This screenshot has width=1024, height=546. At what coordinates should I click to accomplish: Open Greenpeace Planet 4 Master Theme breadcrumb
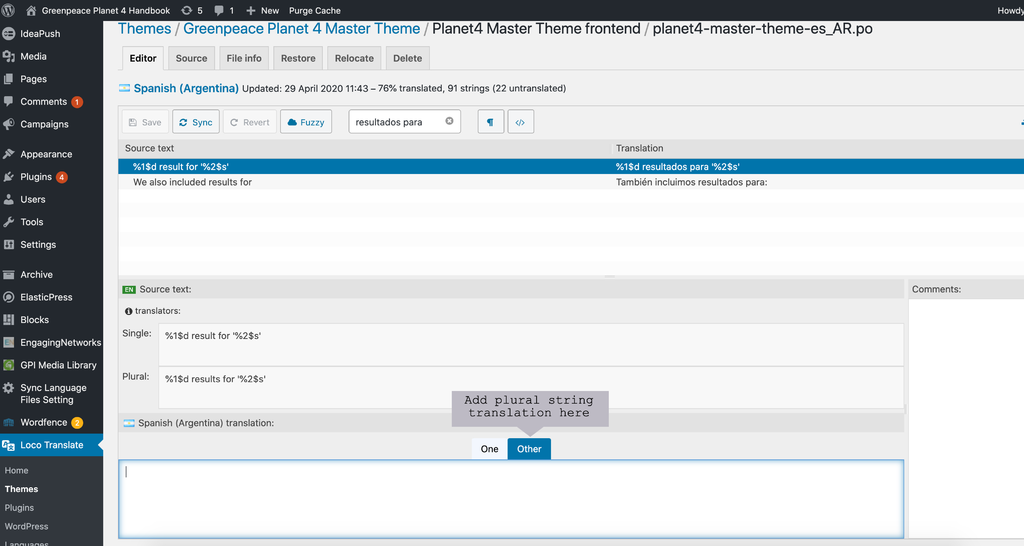click(x=302, y=29)
